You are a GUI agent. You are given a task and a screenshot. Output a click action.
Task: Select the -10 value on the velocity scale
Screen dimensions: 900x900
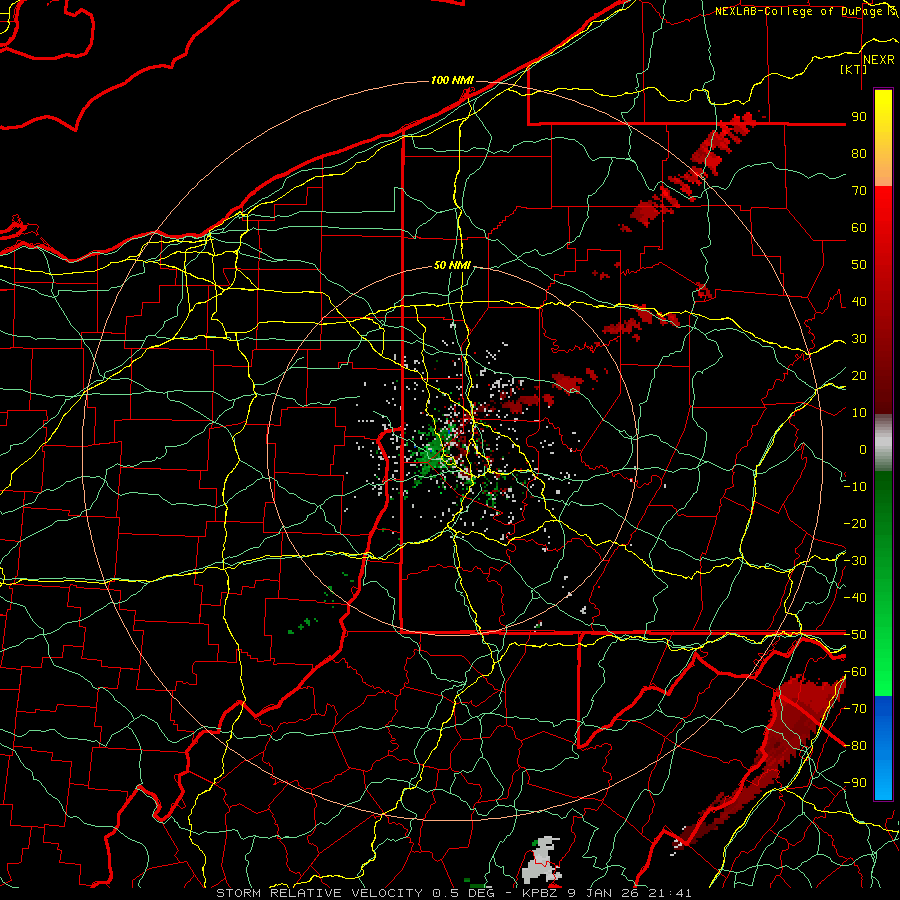click(x=855, y=487)
